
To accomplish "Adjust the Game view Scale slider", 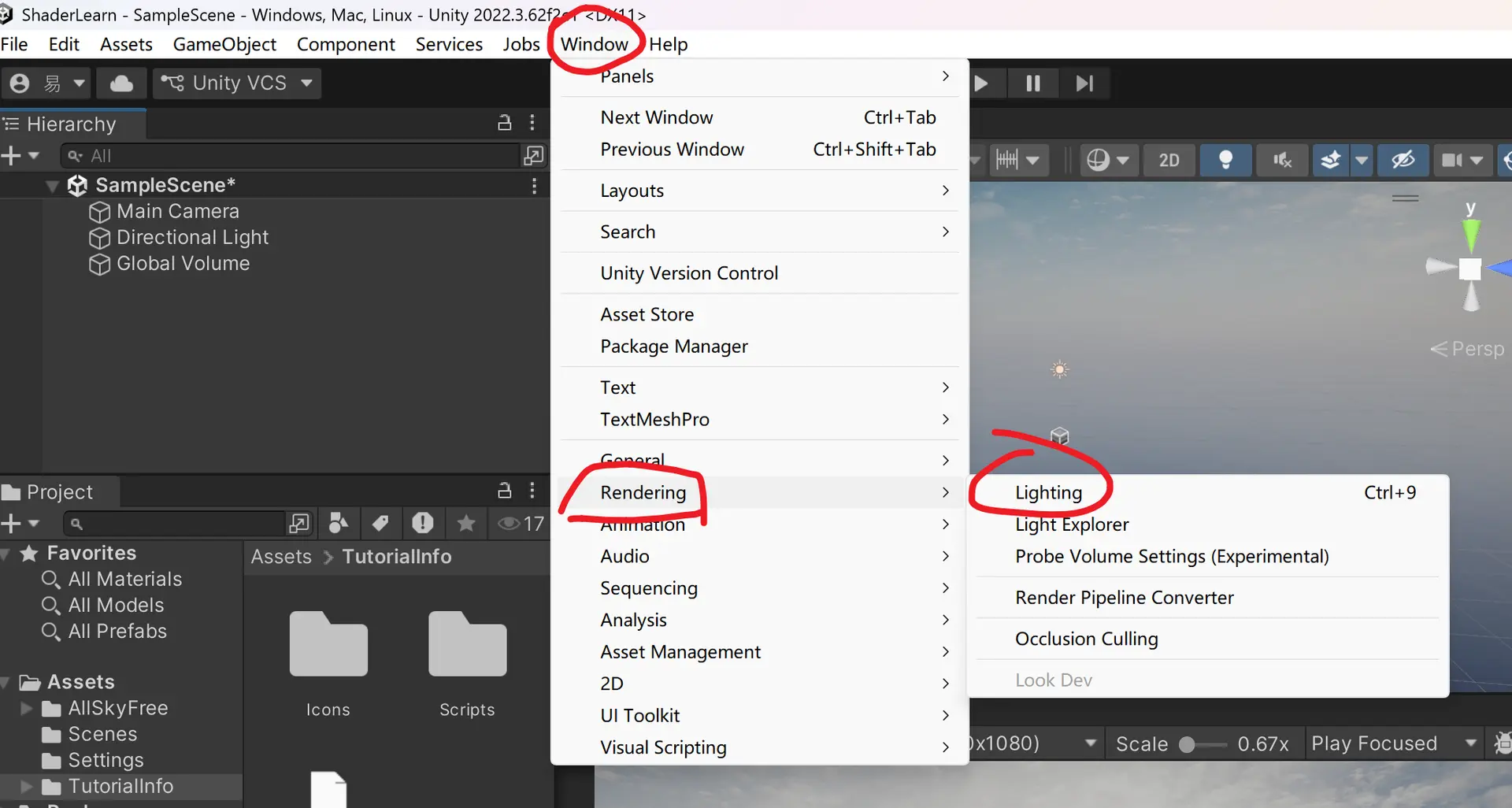I will pyautogui.click(x=1203, y=744).
